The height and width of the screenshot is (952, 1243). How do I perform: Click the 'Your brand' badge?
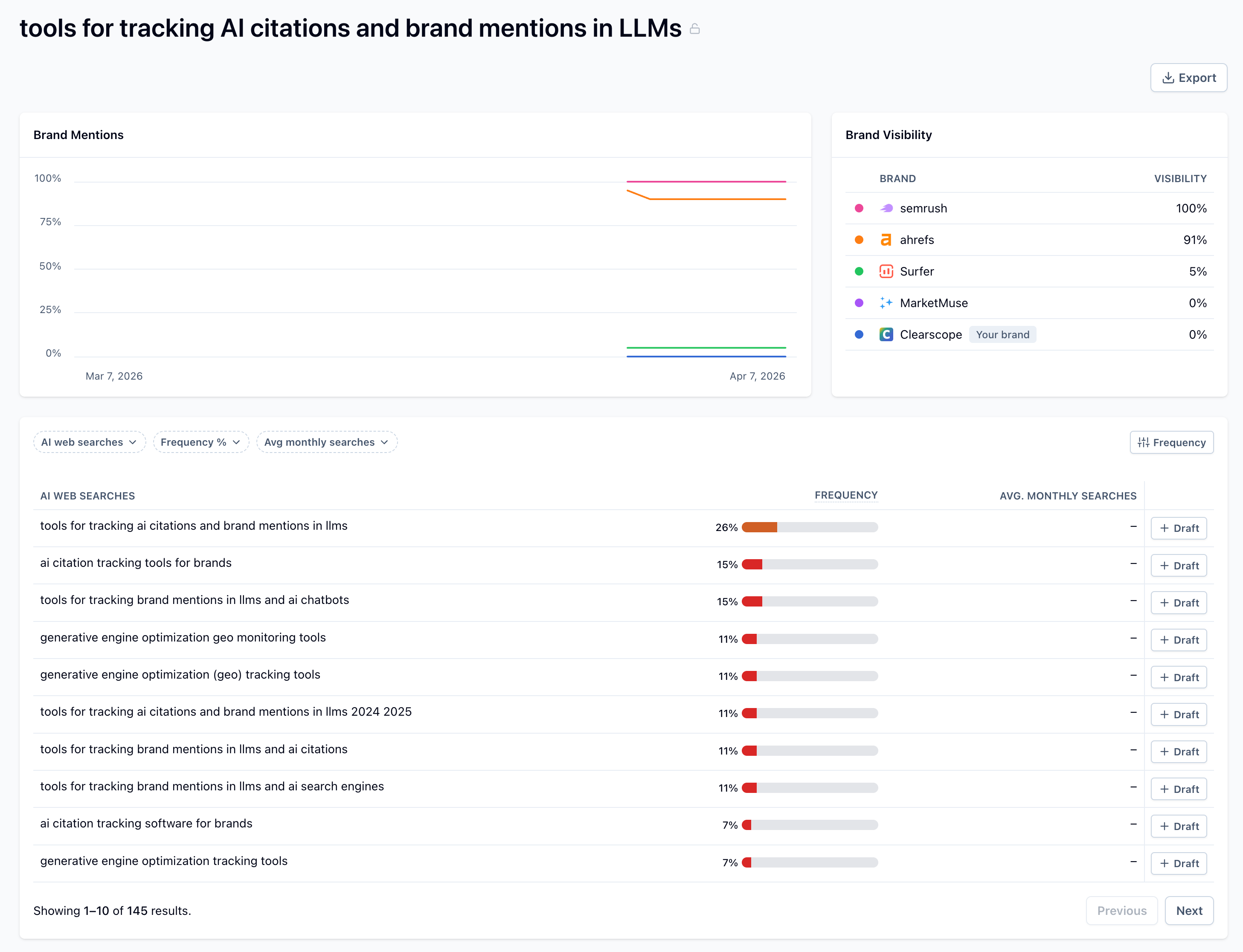tap(1002, 335)
